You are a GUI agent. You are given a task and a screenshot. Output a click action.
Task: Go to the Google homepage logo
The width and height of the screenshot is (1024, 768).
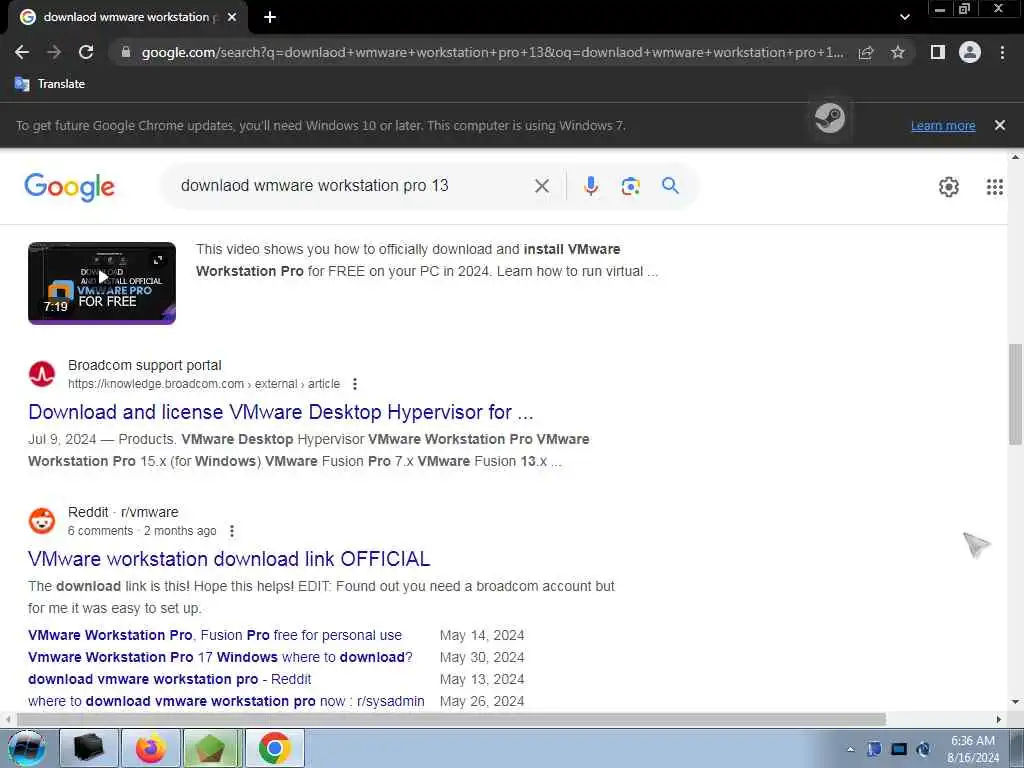tap(69, 187)
